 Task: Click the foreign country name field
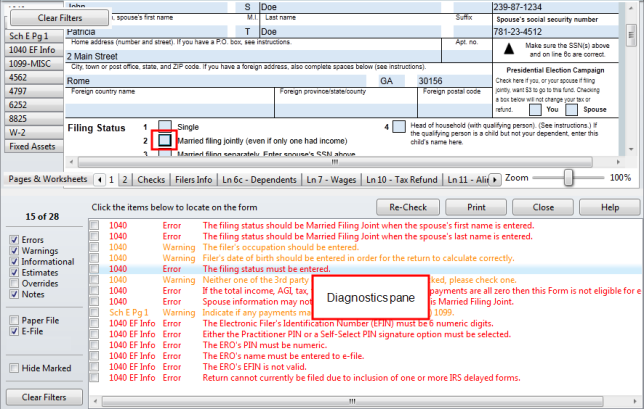point(169,110)
